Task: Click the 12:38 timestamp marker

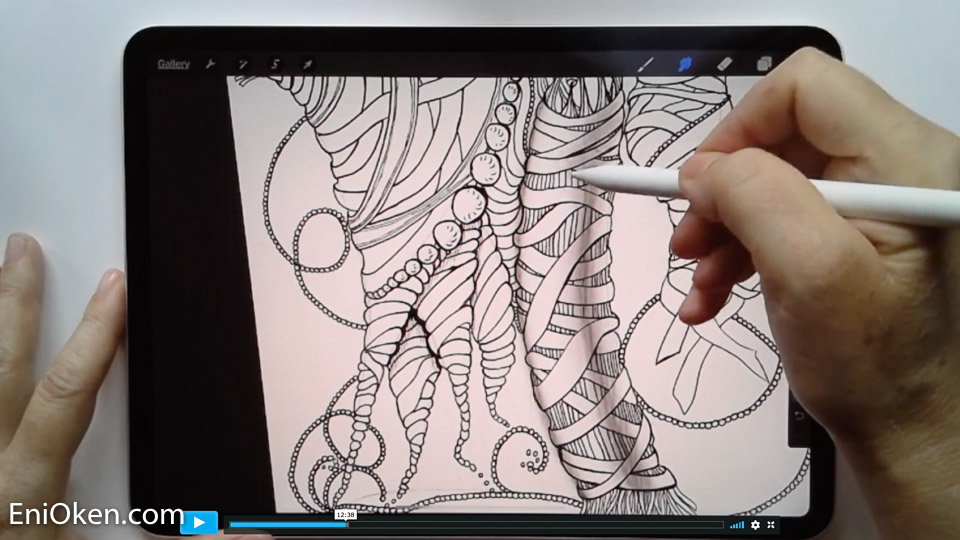Action: tap(346, 515)
